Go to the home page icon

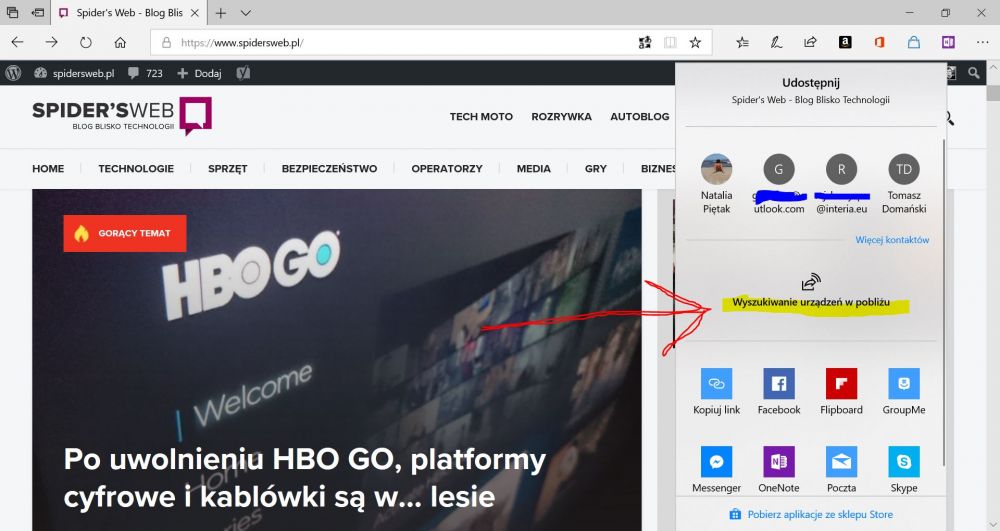point(120,42)
